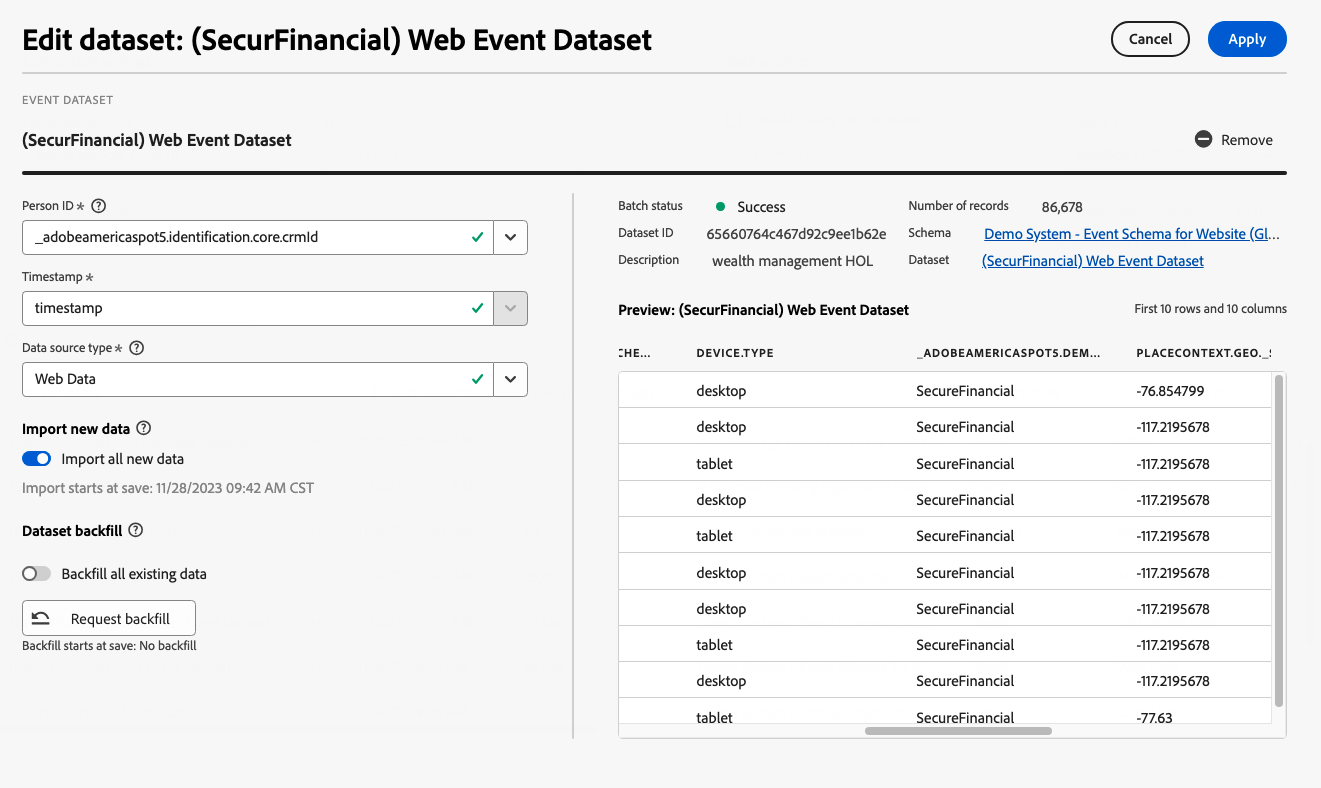Click the Data source type help icon
This screenshot has height=788, width=1321.
(x=137, y=348)
